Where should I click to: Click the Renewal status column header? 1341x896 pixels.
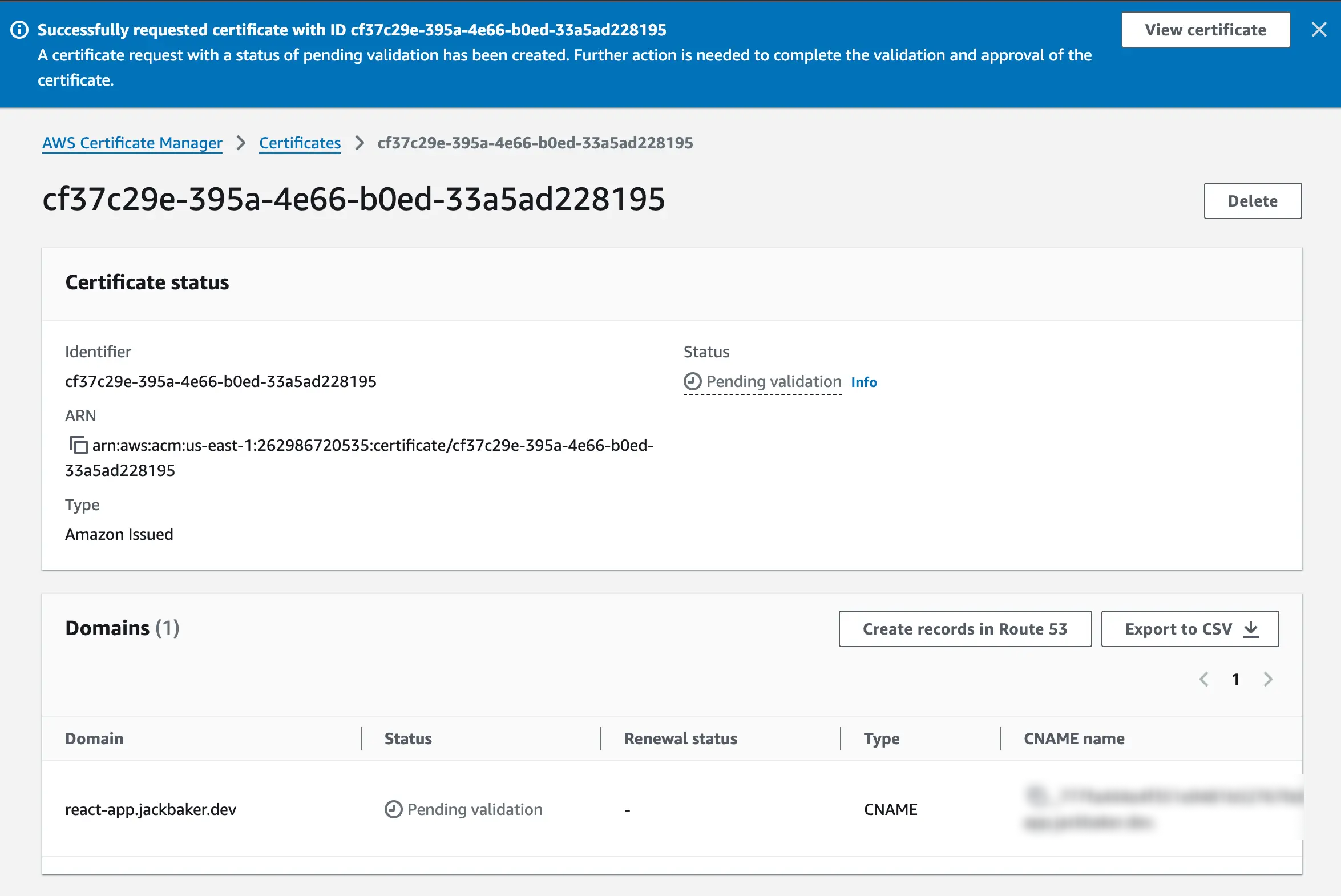681,739
